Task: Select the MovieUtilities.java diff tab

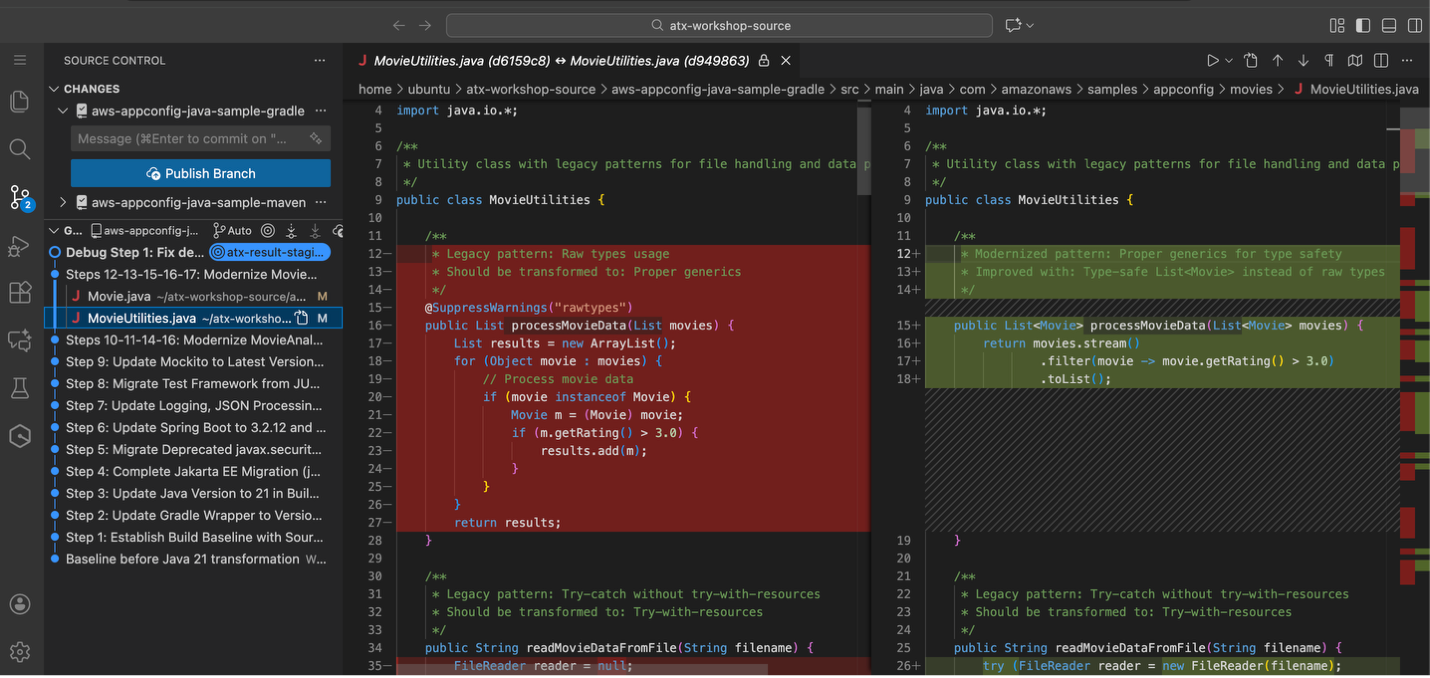Action: click(550, 60)
